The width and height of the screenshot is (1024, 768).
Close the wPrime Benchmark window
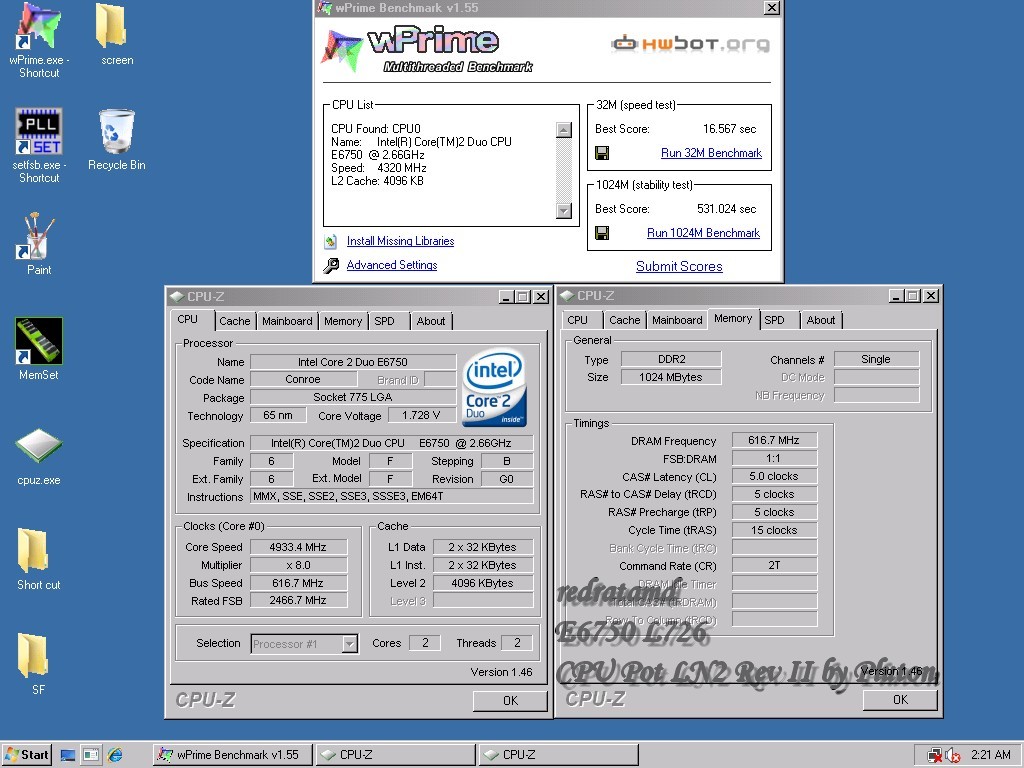pyautogui.click(x=772, y=8)
